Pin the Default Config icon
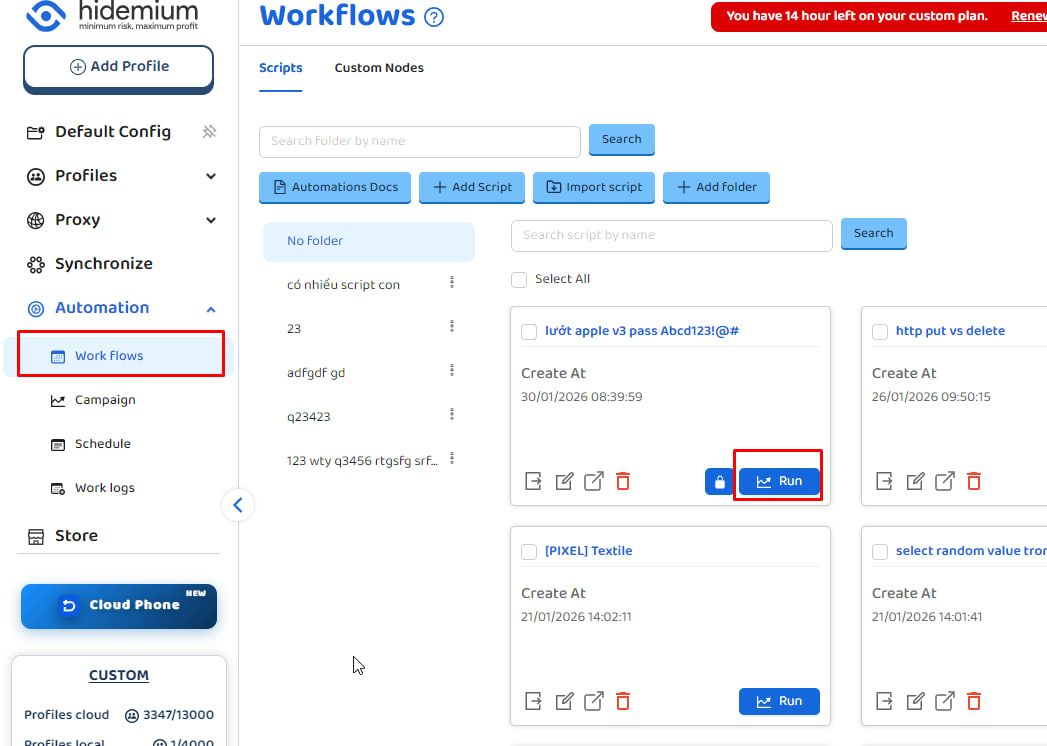 (x=209, y=132)
